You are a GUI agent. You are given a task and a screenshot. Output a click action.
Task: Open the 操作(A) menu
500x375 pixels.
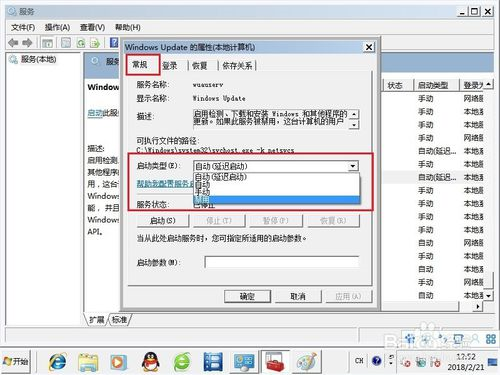[x=57, y=27]
